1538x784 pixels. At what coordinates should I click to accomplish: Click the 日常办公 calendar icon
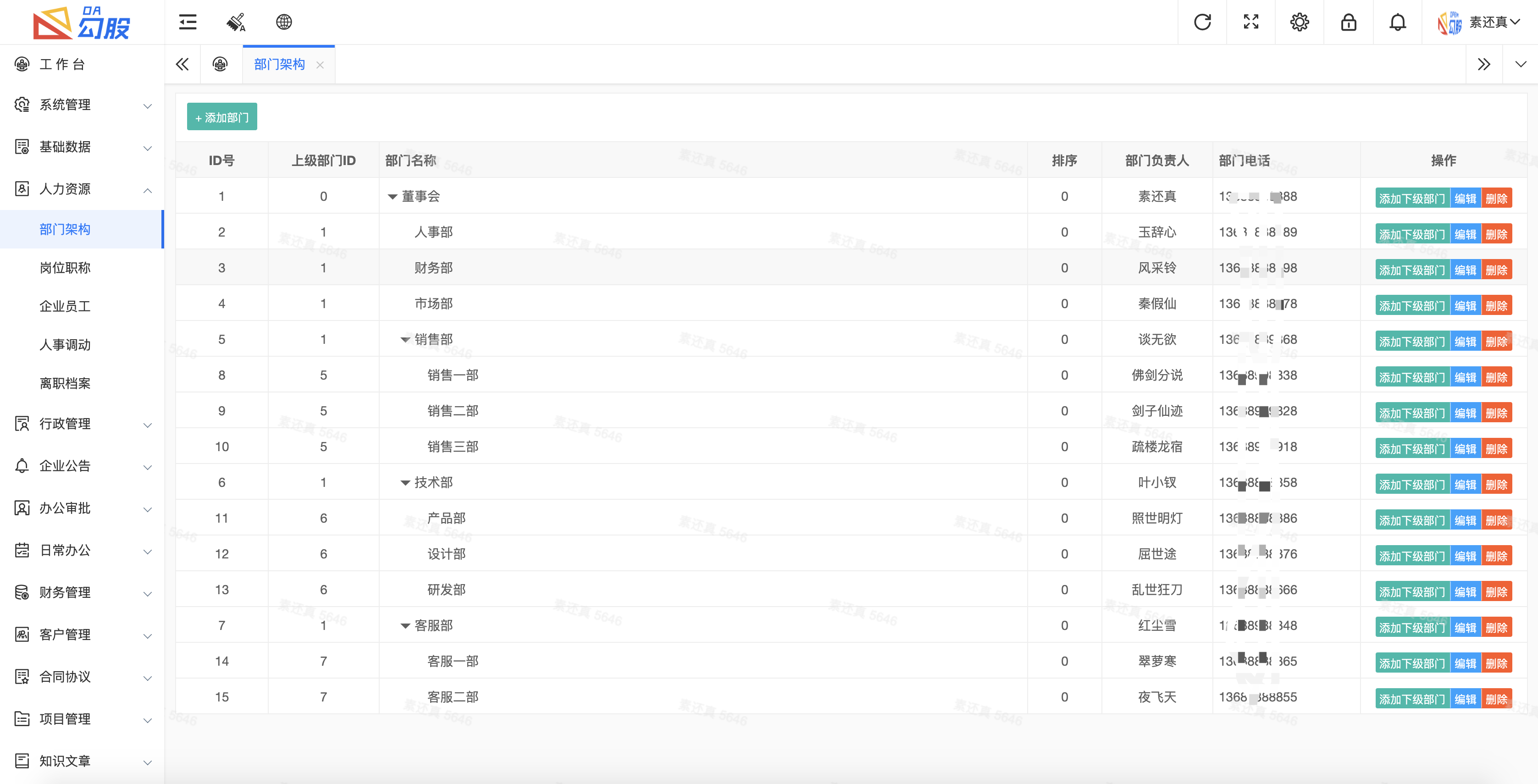click(x=22, y=550)
